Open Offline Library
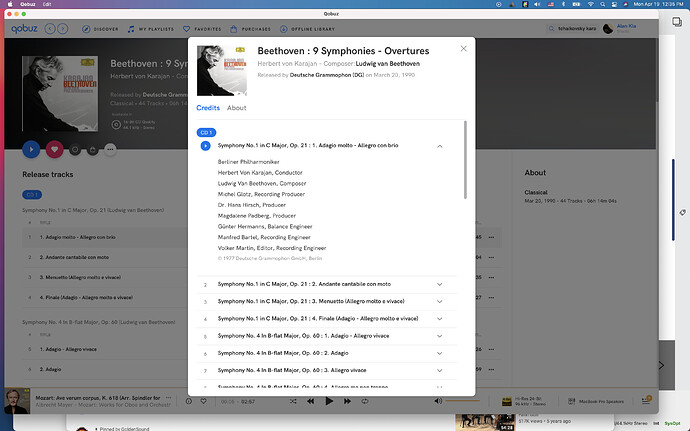The image size is (690, 431). point(307,29)
